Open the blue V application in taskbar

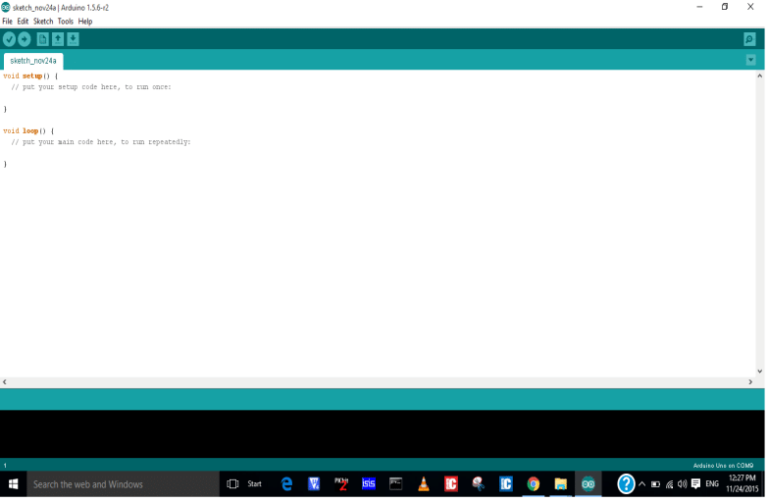(x=314, y=484)
